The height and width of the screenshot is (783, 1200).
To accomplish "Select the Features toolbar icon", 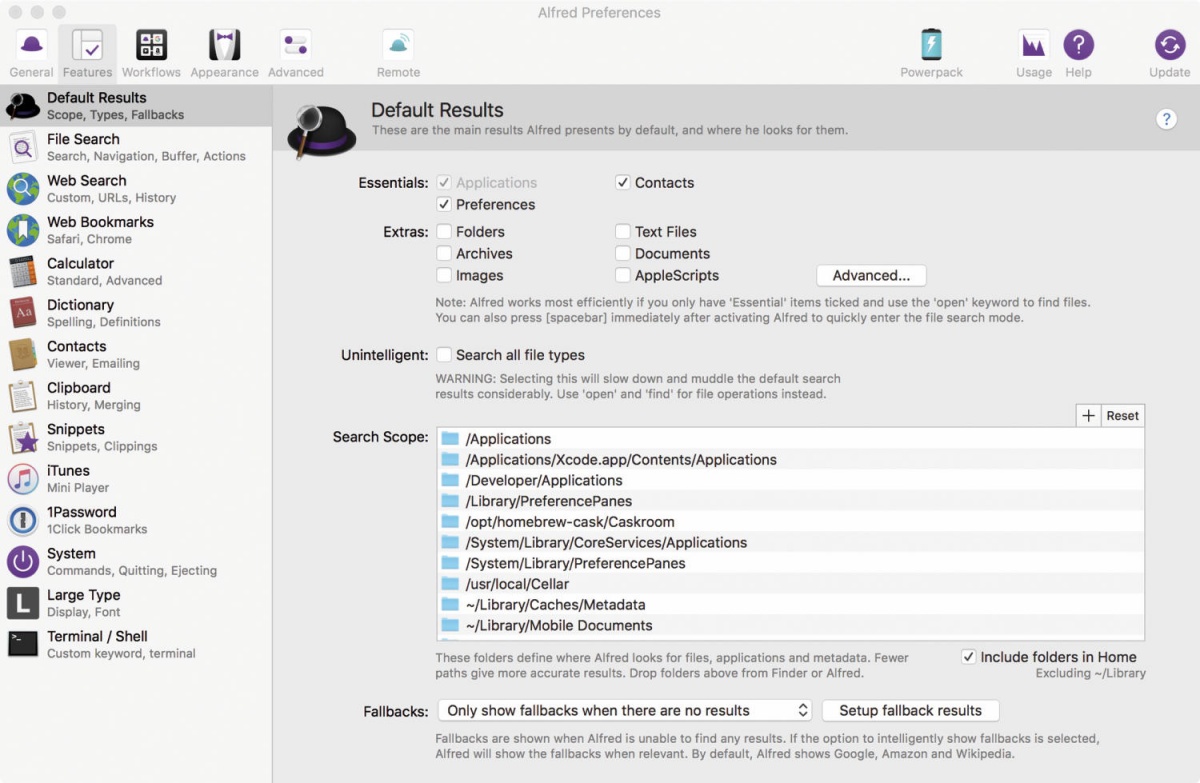I will click(87, 53).
